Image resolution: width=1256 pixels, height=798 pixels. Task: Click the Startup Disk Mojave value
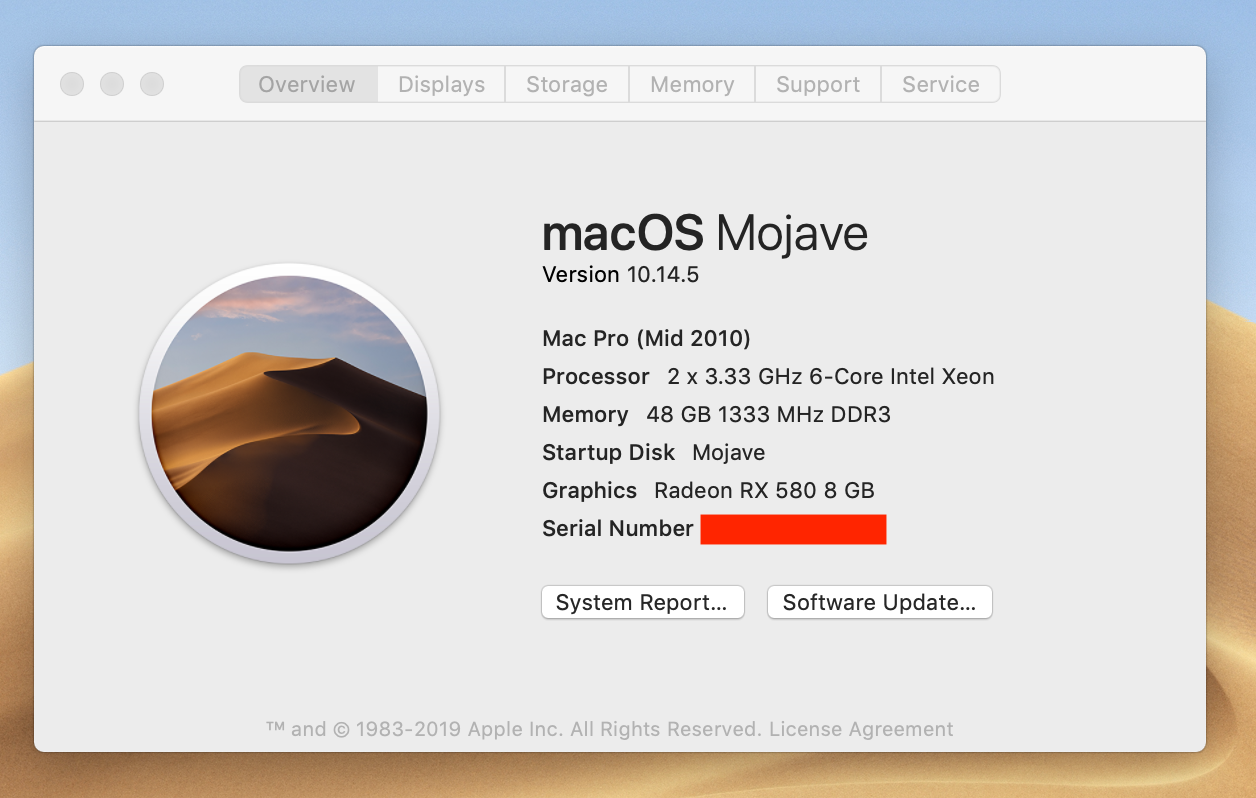[x=729, y=452]
